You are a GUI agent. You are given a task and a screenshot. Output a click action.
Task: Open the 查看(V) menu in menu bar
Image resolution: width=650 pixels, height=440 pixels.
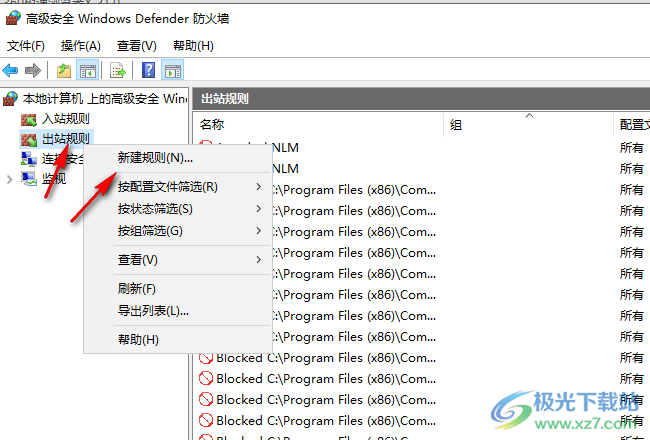[136, 46]
